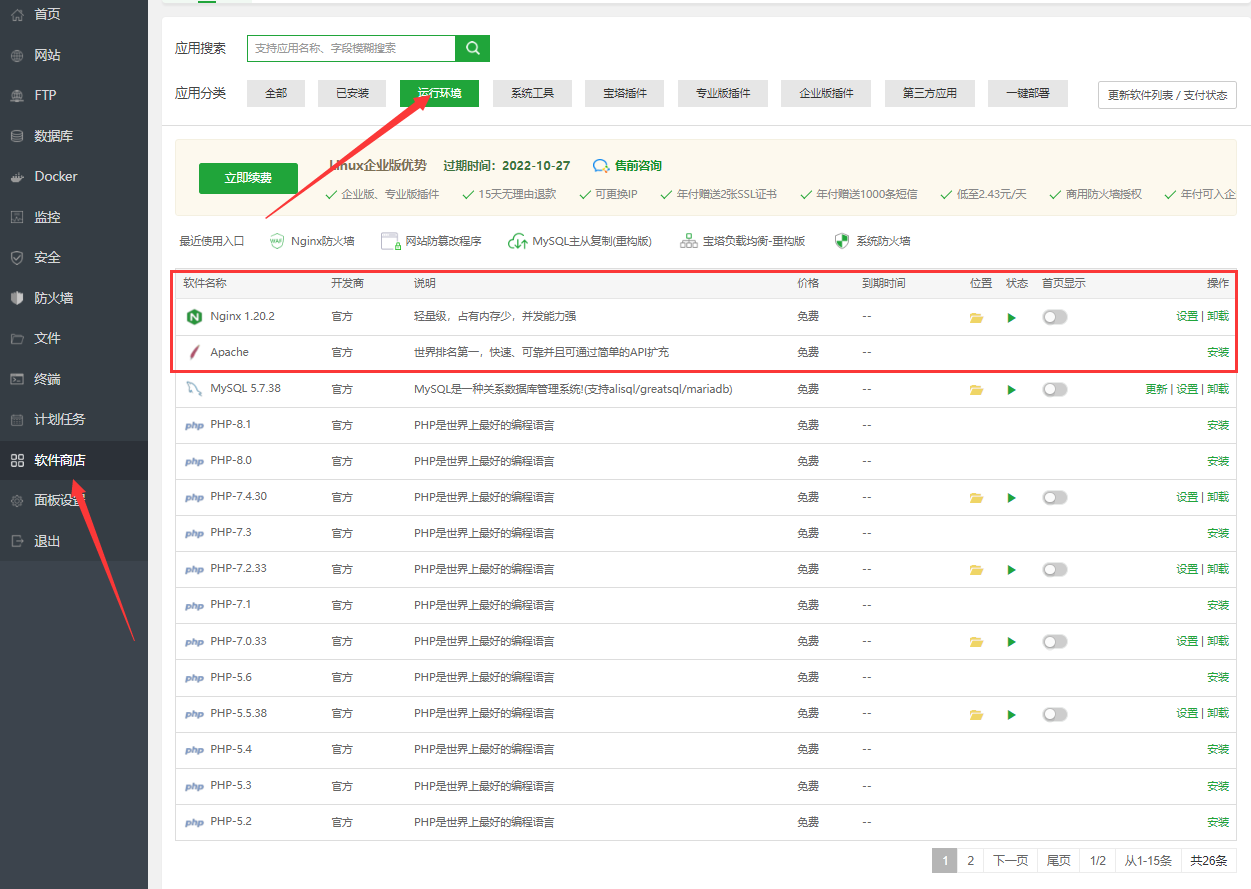Open Nginx防火墙 recent shortcut
Viewport: 1251px width, 889px height.
point(311,241)
